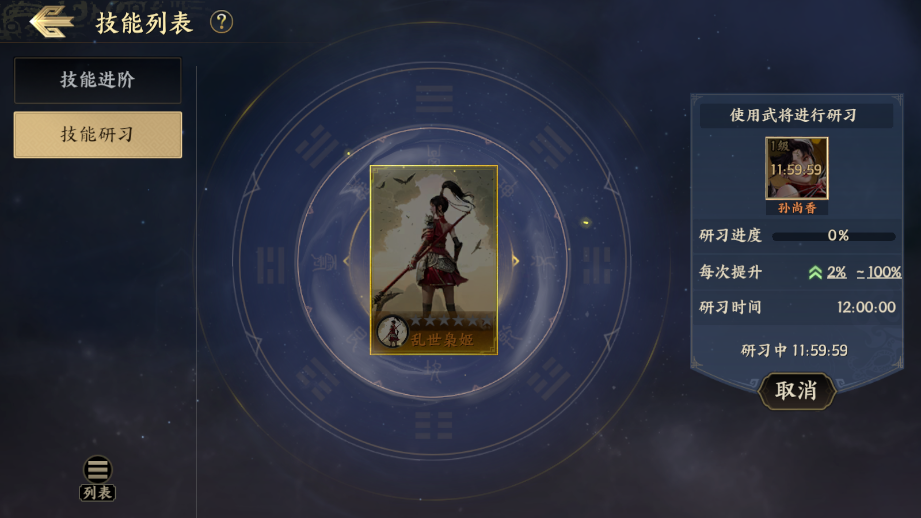
Task: Go to previous skill with left arrow
Action: tap(347, 261)
